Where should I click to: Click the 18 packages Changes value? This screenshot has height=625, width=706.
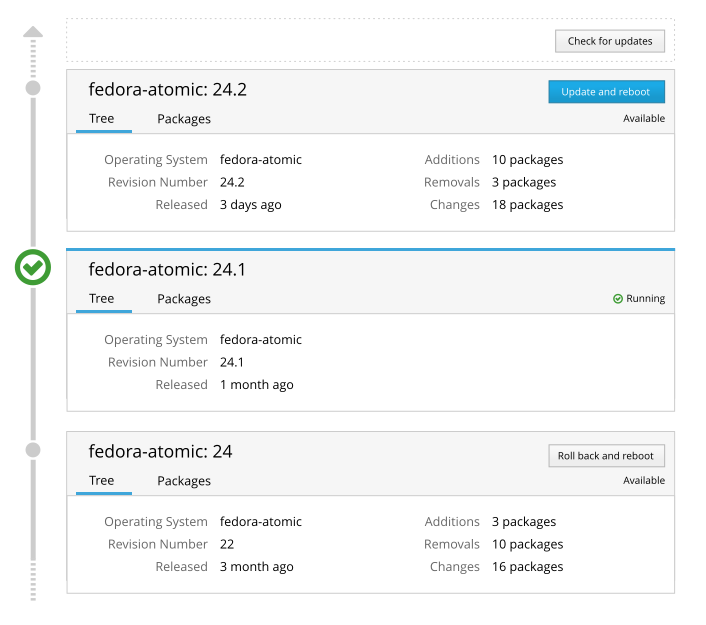pyautogui.click(x=527, y=205)
